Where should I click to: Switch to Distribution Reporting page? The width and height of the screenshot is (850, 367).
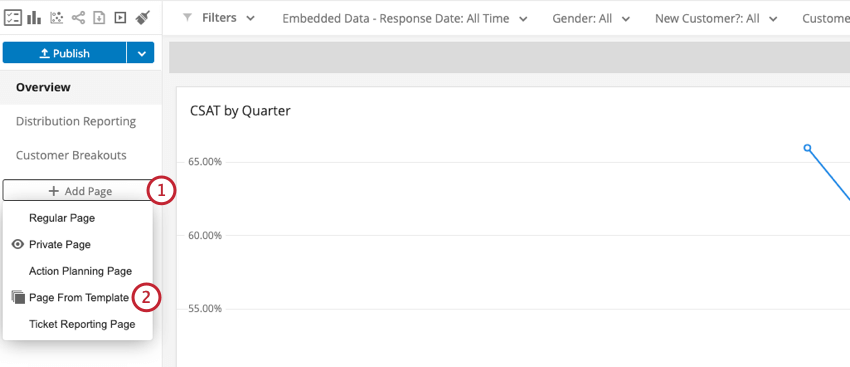76,121
